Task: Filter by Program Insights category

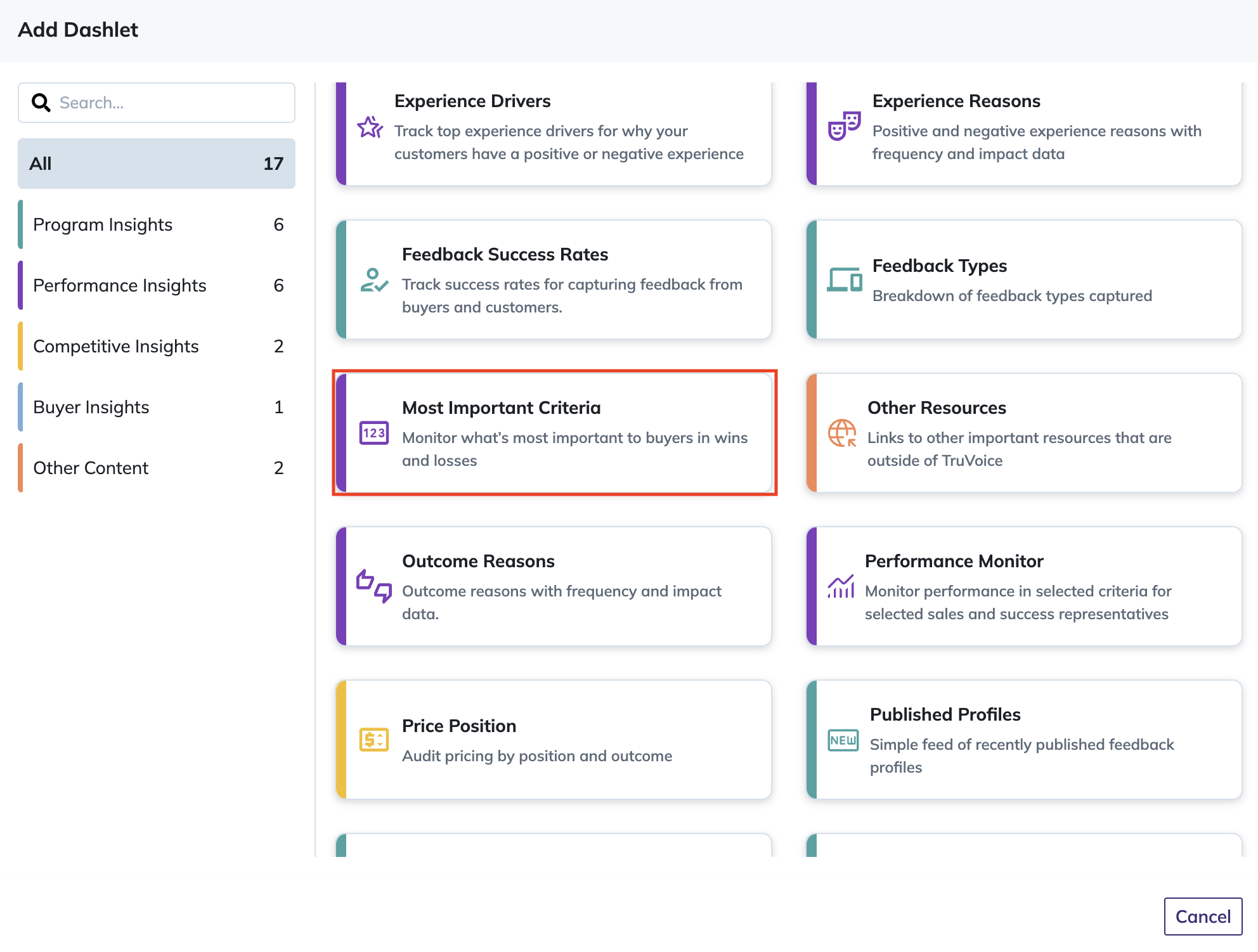Action: point(157,224)
